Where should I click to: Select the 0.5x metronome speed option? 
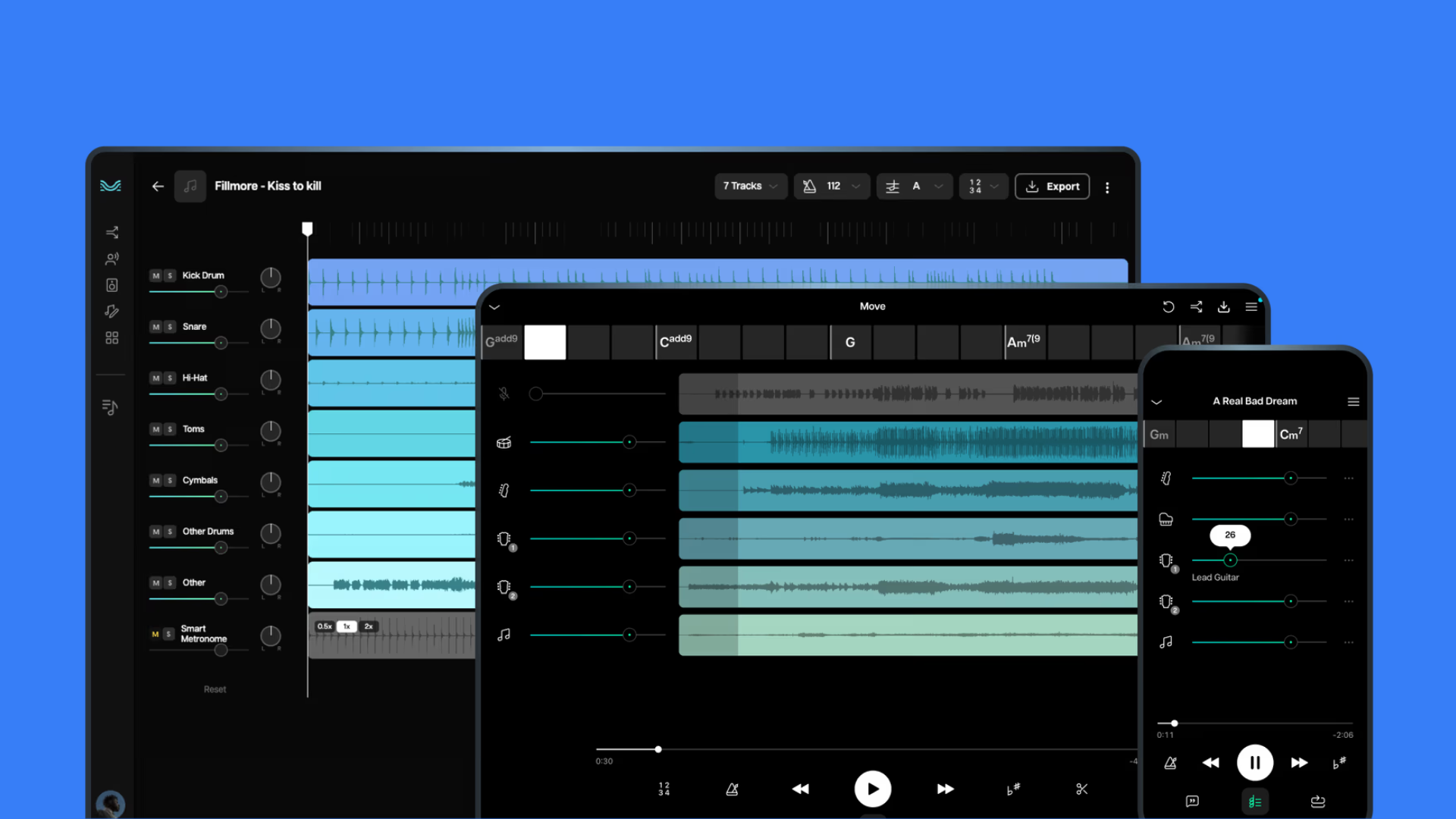coord(325,626)
